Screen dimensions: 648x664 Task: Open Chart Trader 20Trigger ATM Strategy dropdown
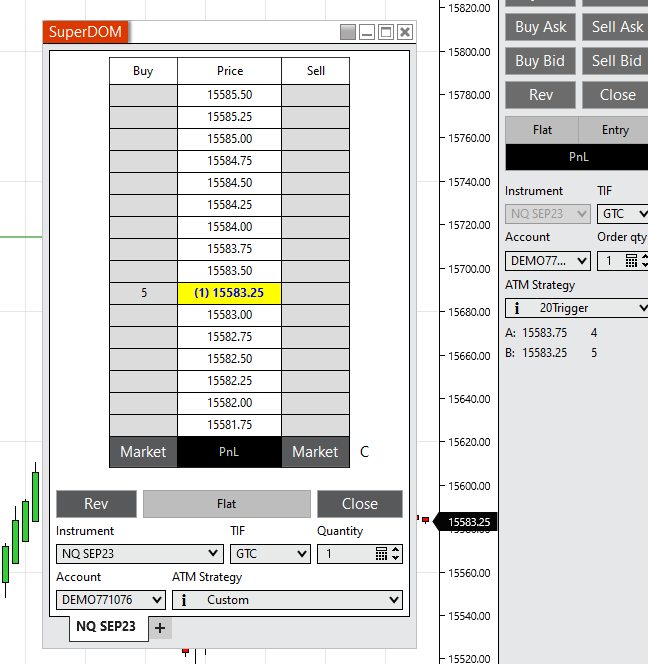576,308
